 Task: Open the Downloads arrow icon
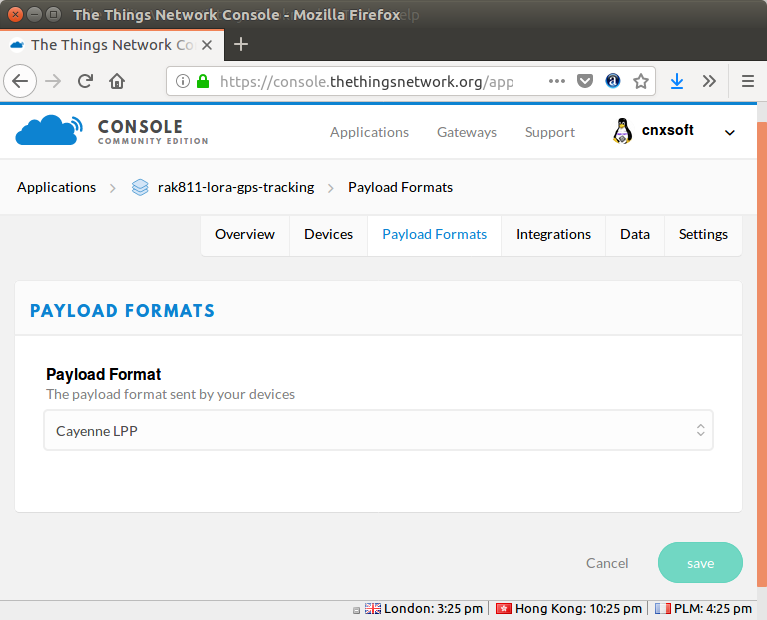(x=677, y=81)
